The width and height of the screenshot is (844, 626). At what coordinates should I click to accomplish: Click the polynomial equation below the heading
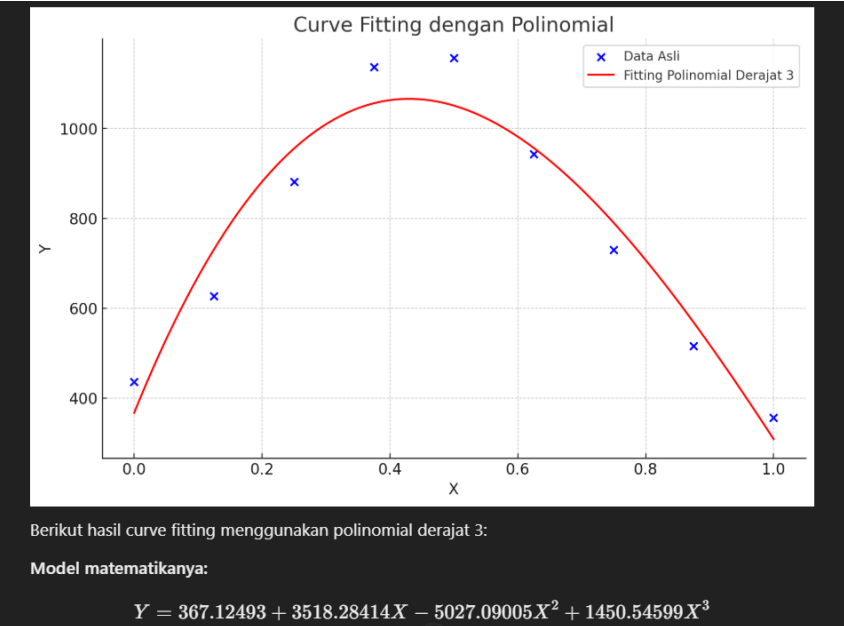(422, 611)
